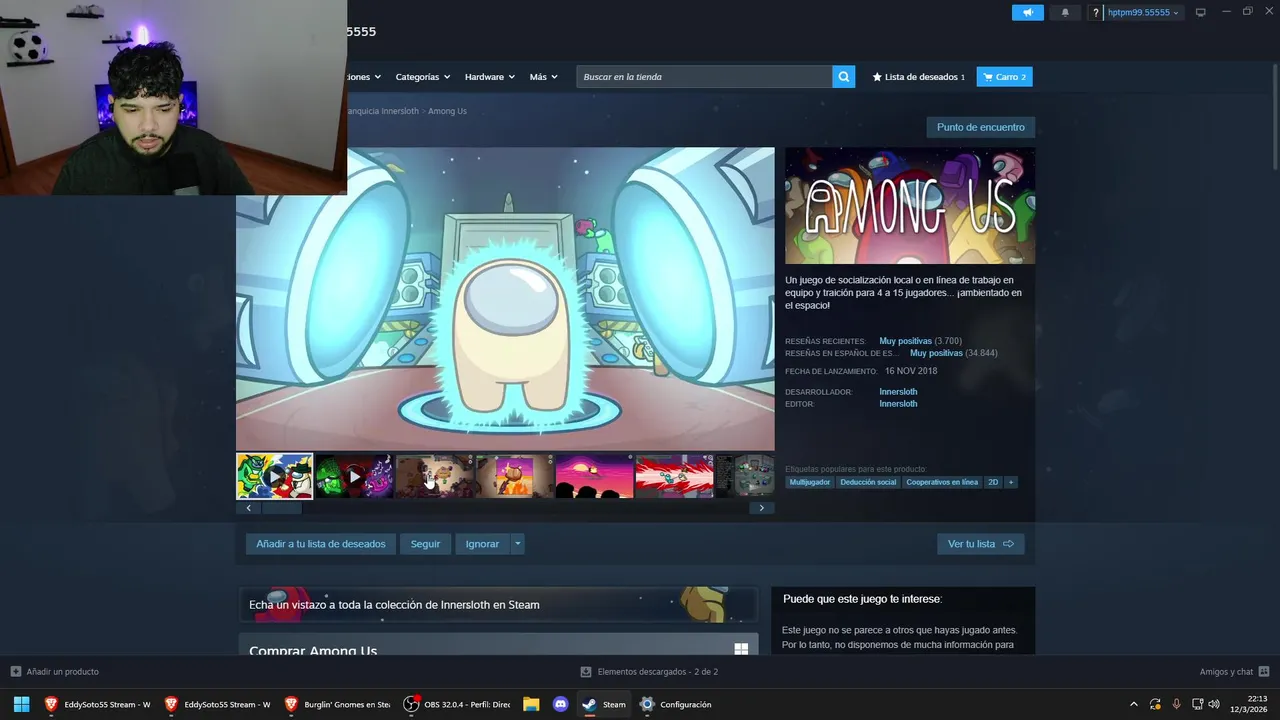
Task: Open Lista de deseados wishlist
Action: [x=918, y=77]
